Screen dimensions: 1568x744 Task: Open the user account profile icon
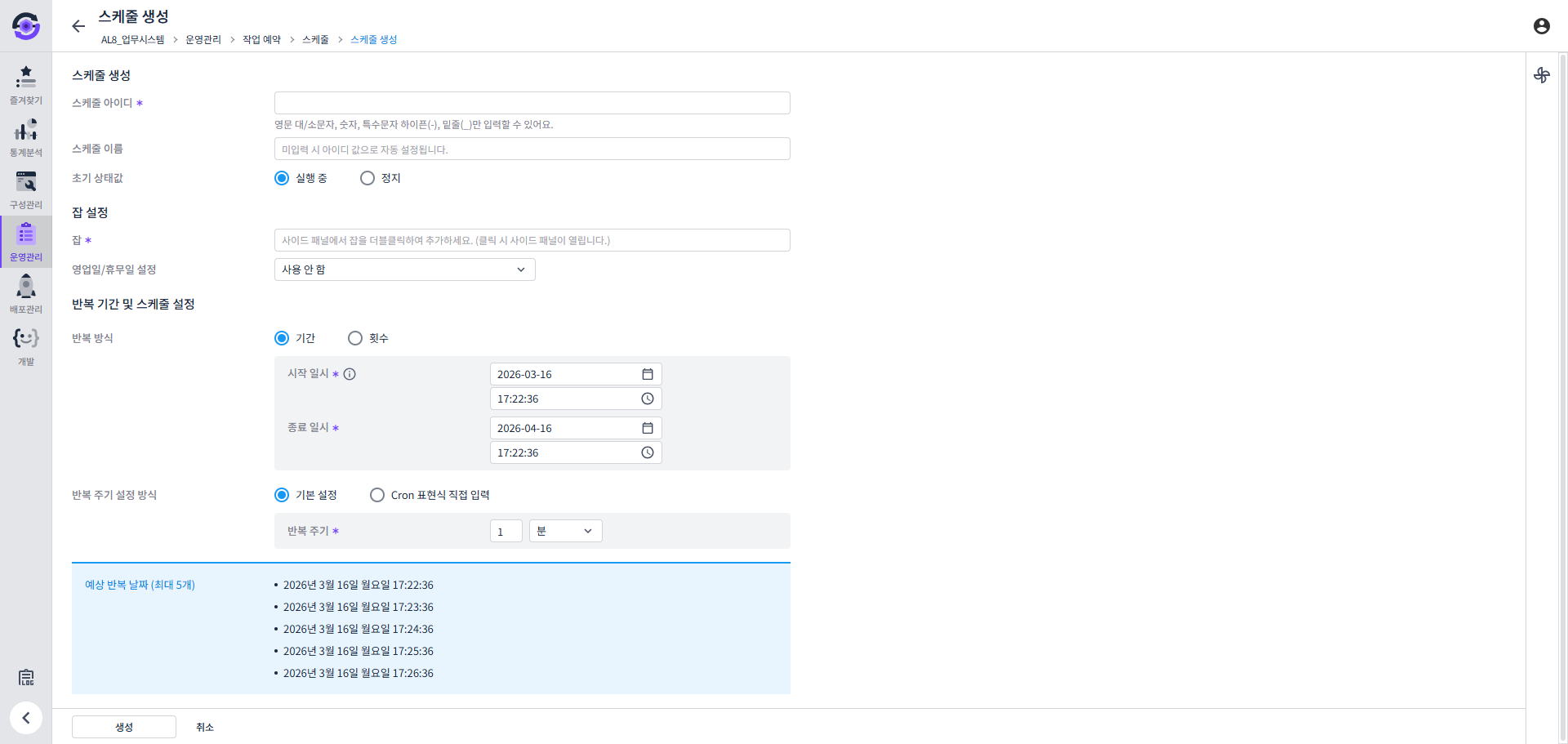1541,26
